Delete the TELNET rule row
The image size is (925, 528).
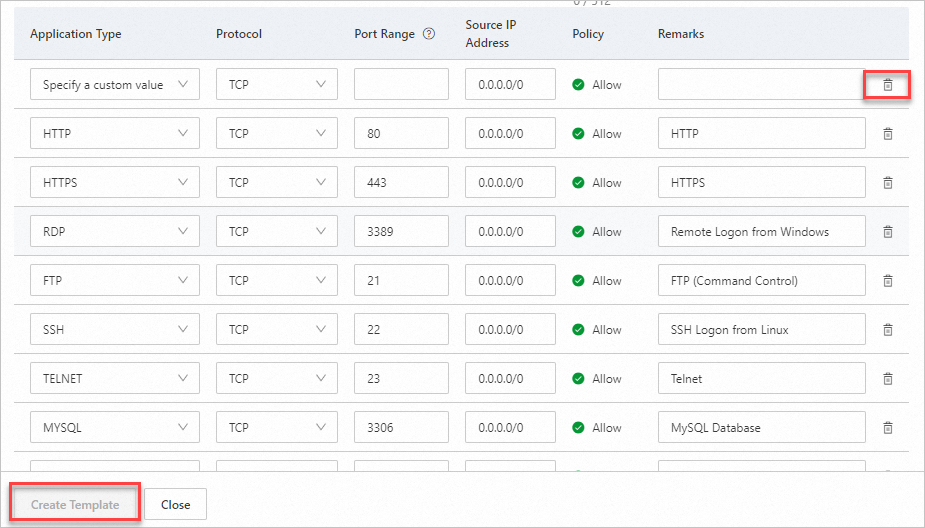pos(887,379)
